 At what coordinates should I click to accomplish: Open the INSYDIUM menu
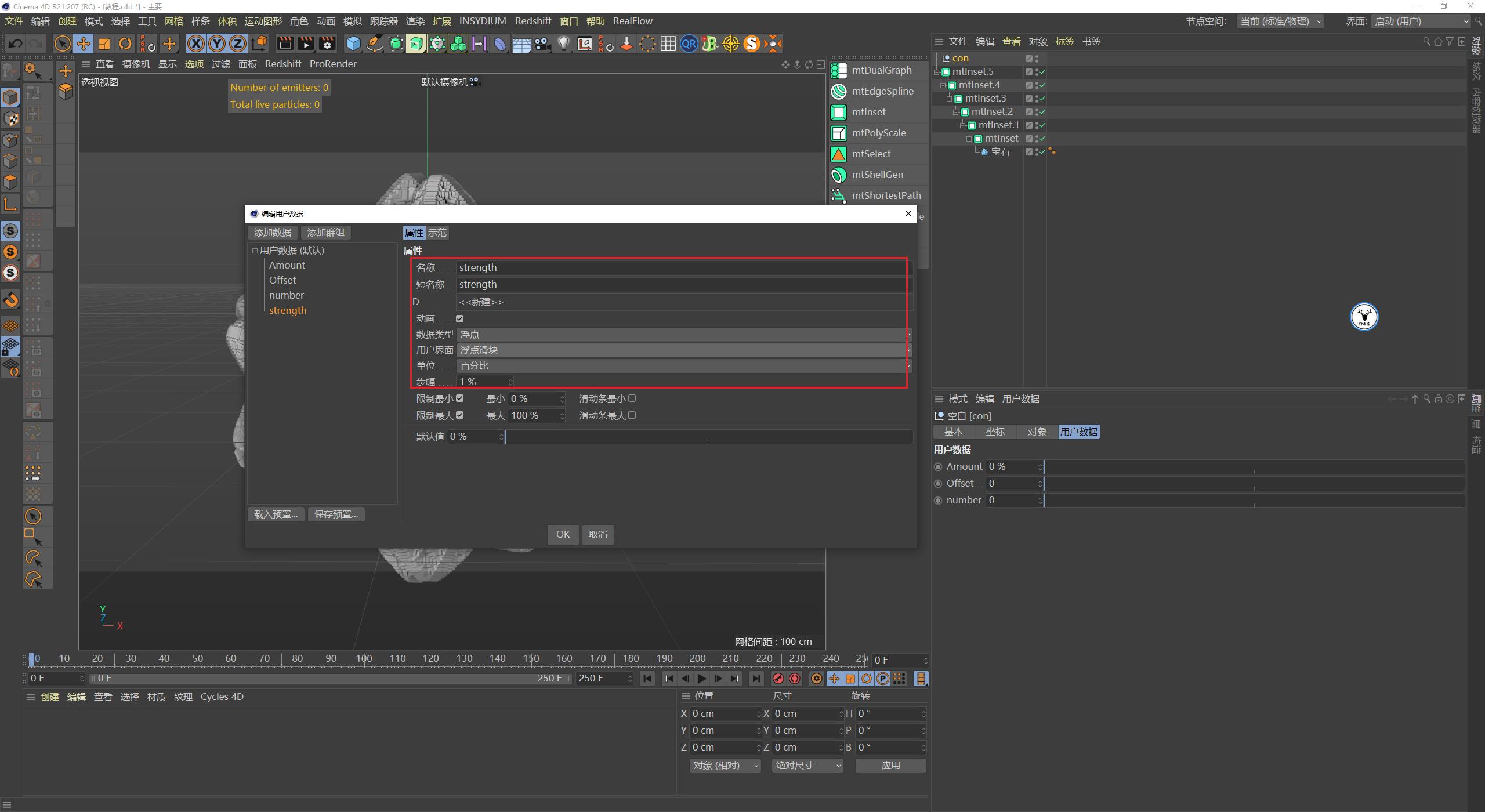point(483,20)
